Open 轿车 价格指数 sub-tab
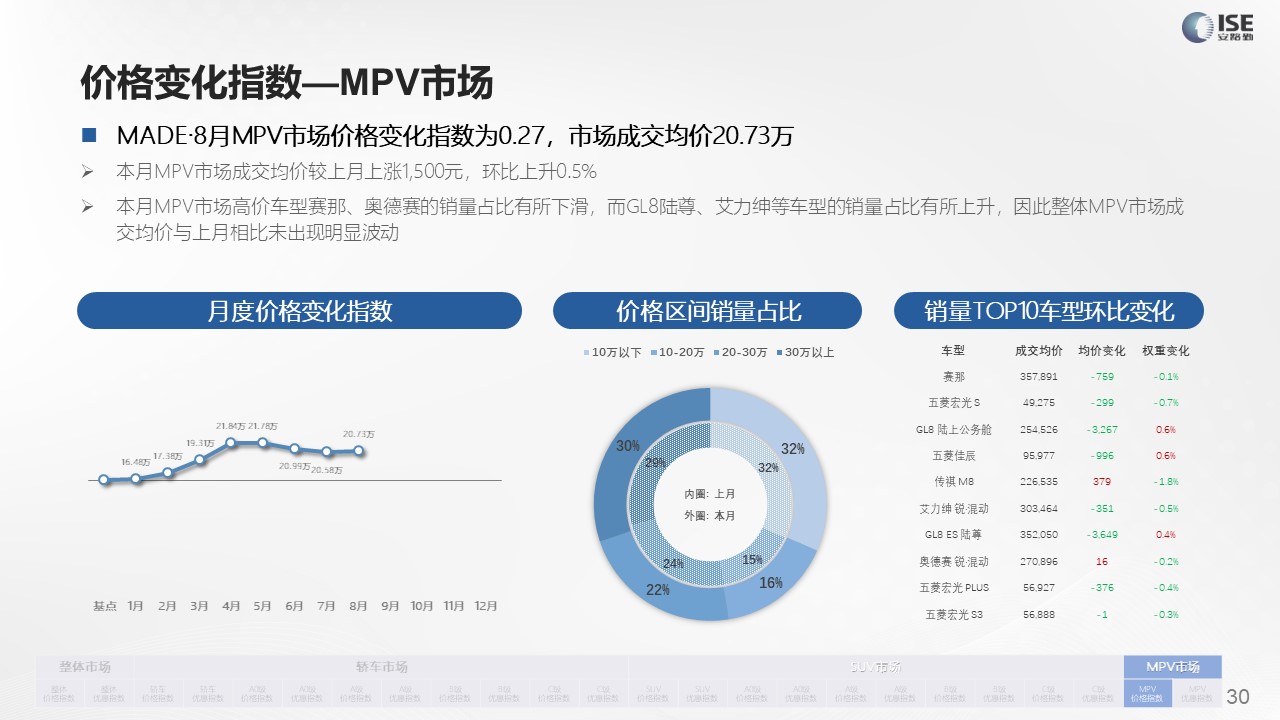 click(x=159, y=692)
